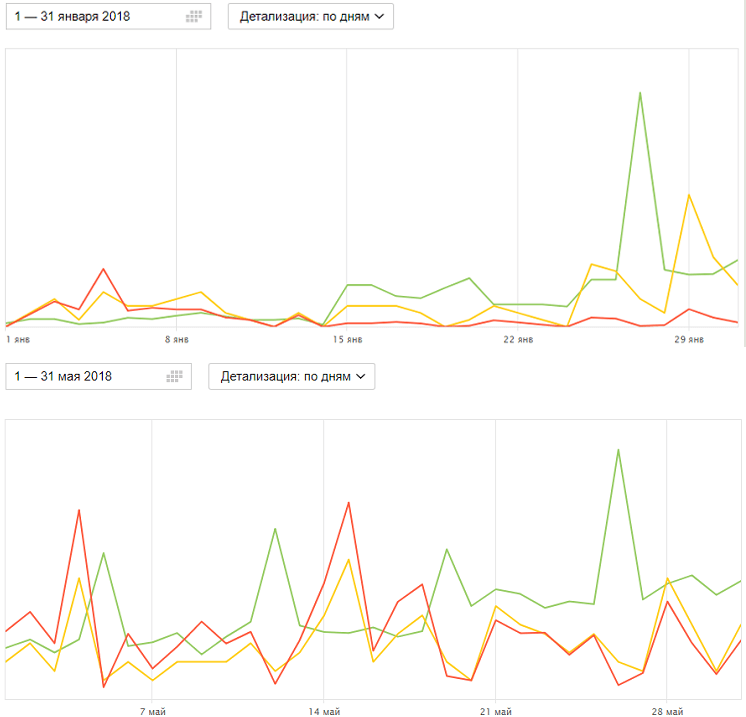Click the tallest yellow peak in the May chart

(x=348, y=559)
